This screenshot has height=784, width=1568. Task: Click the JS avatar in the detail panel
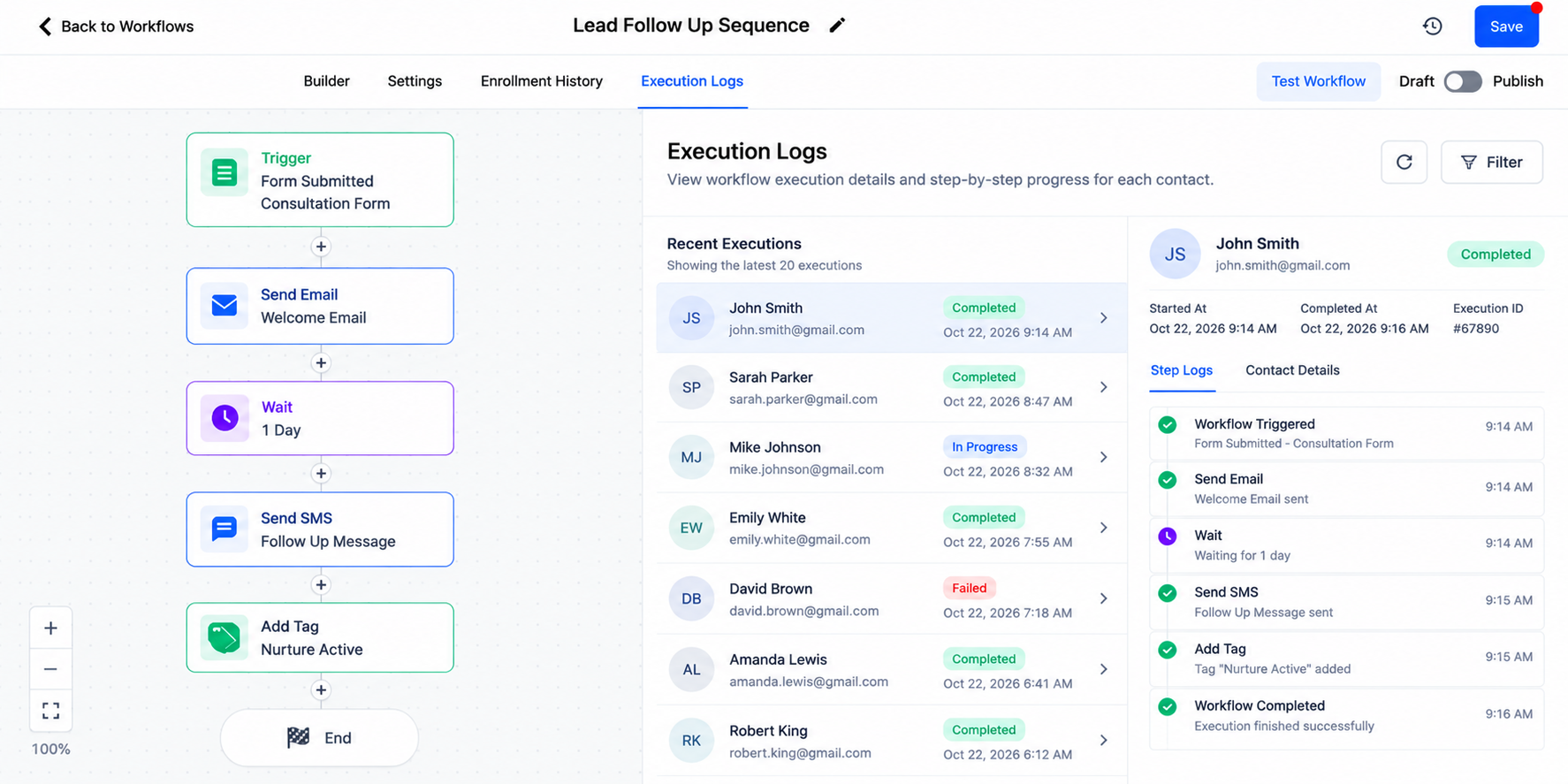[1175, 255]
